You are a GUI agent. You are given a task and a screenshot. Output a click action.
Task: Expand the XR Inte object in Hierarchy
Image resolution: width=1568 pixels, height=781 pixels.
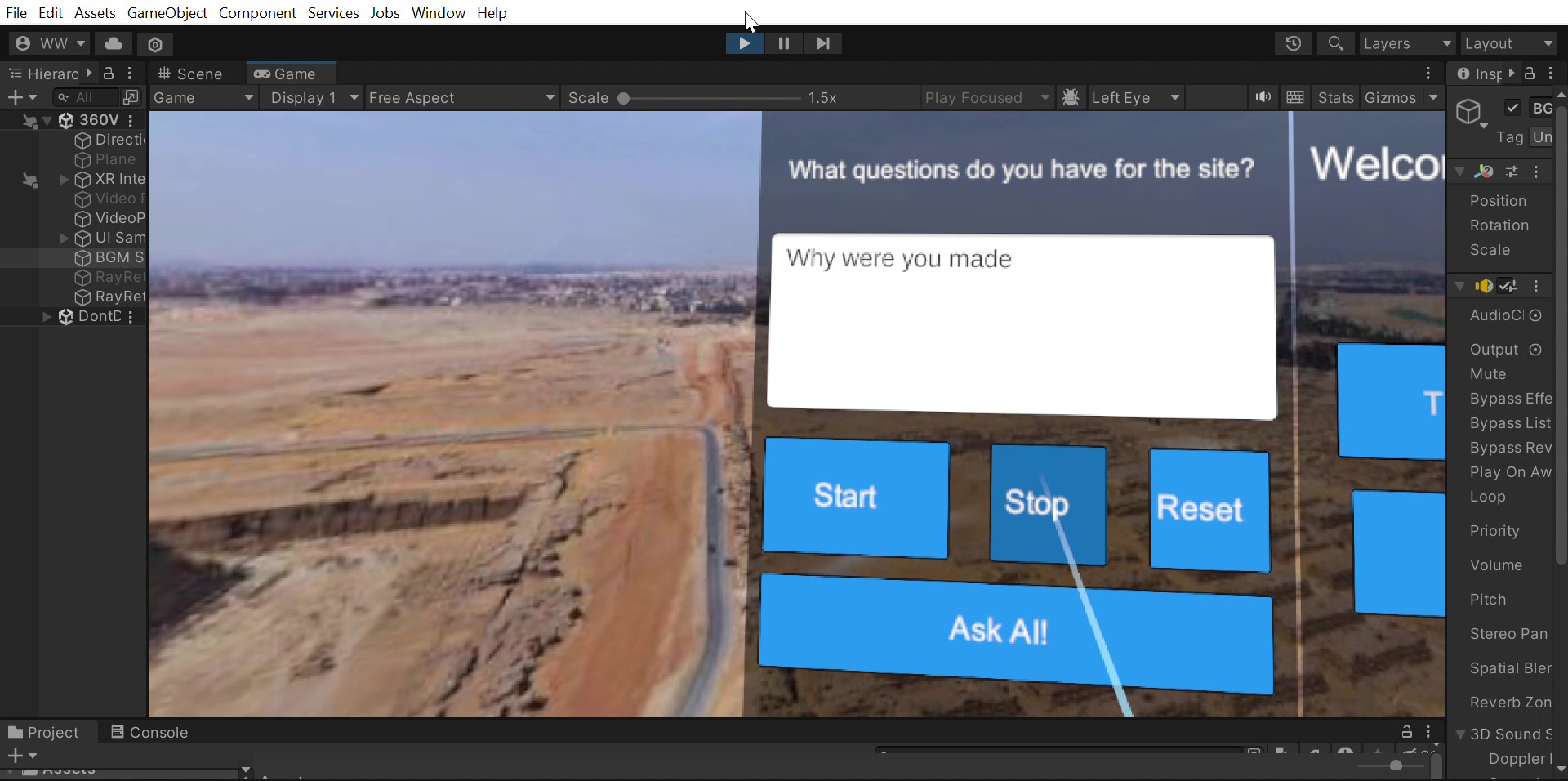(65, 179)
